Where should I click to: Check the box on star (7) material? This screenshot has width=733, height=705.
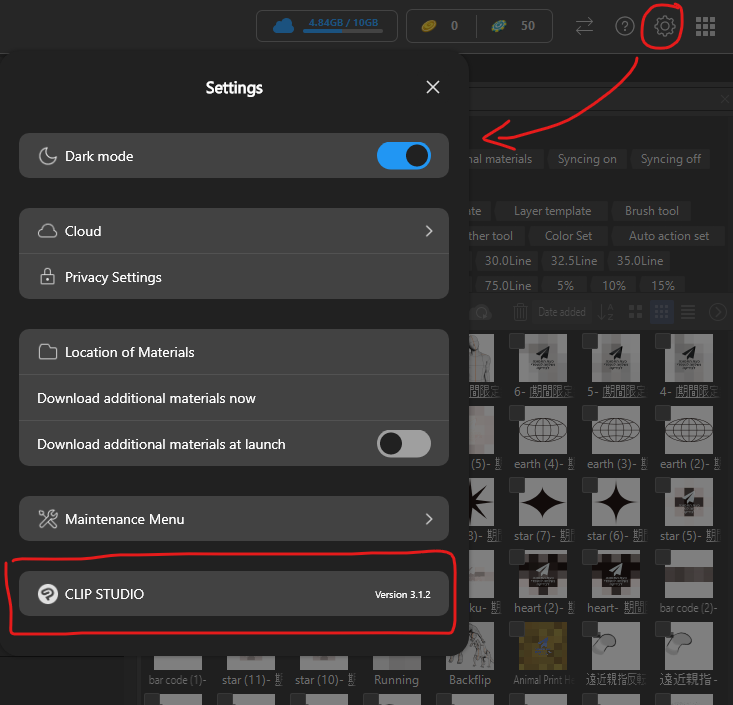tap(517, 485)
